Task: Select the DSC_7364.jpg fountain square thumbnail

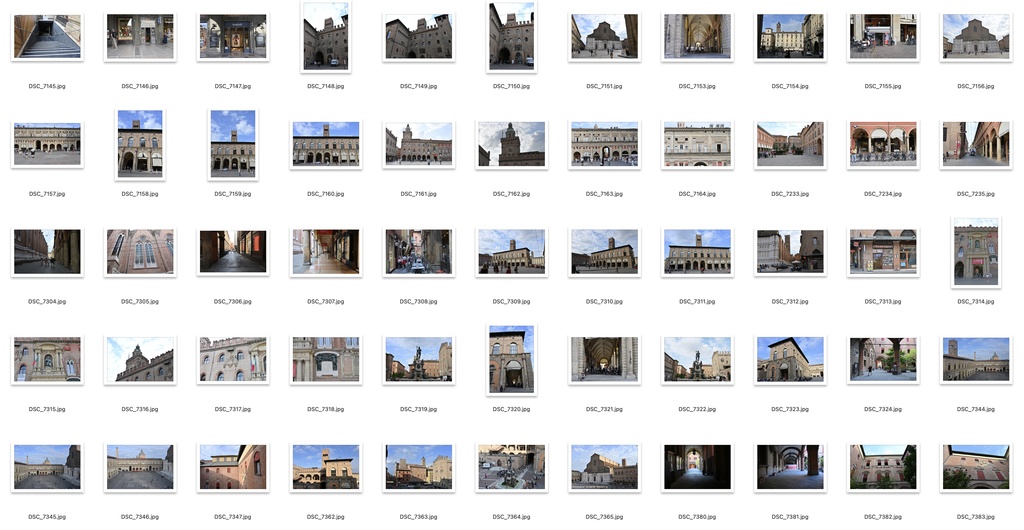Action: click(x=511, y=467)
